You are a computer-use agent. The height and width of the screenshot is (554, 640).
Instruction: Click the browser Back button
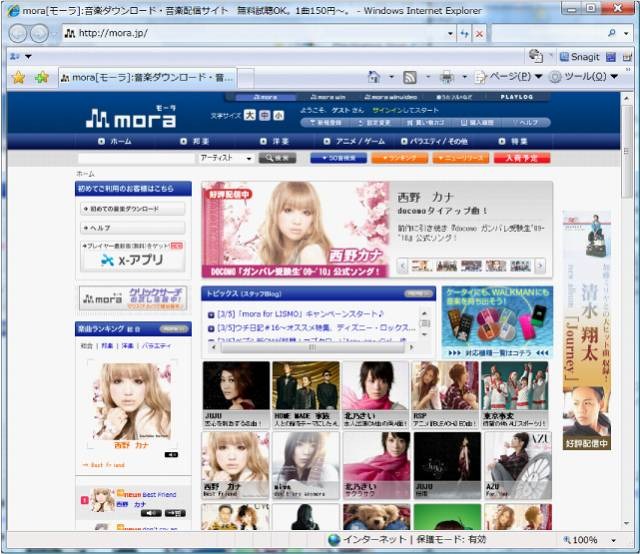18,33
